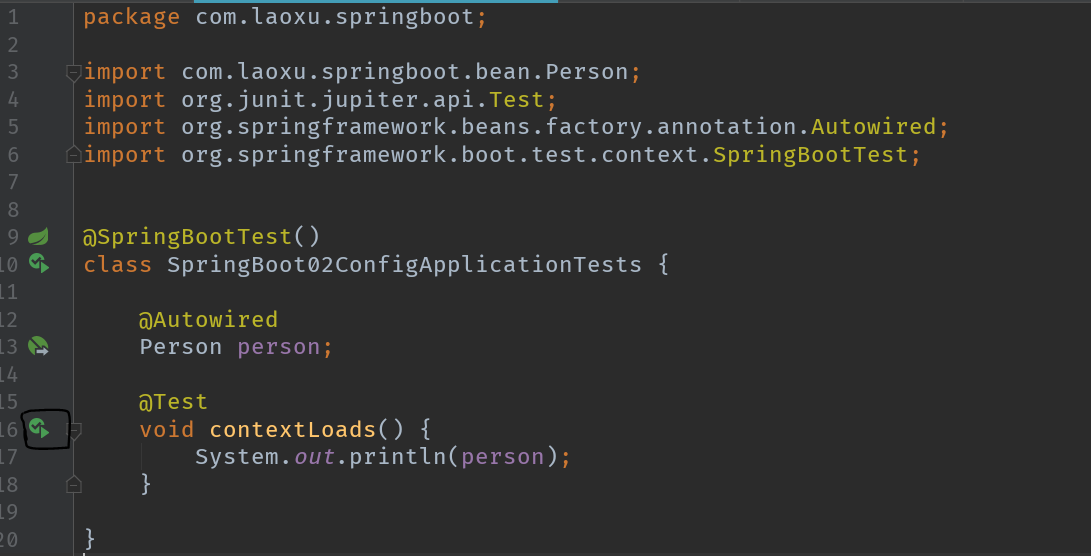The height and width of the screenshot is (556, 1091).
Task: Run the SpringBoot02ConfigApplicationTests class from the gutter
Action: [x=38, y=264]
